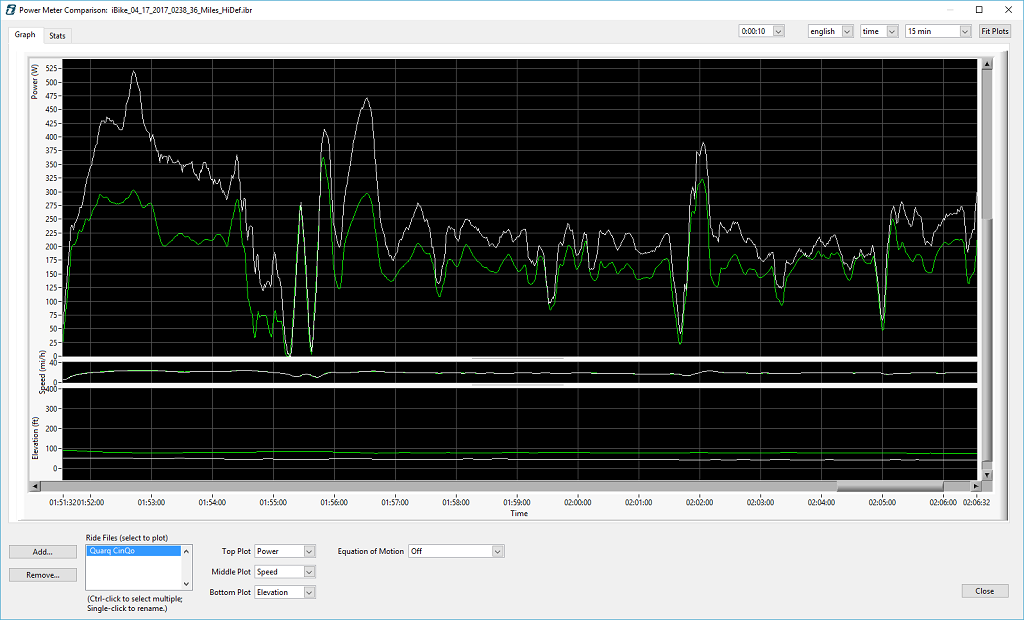1024x620 pixels.
Task: Switch to the Stats tab
Action: tap(57, 35)
